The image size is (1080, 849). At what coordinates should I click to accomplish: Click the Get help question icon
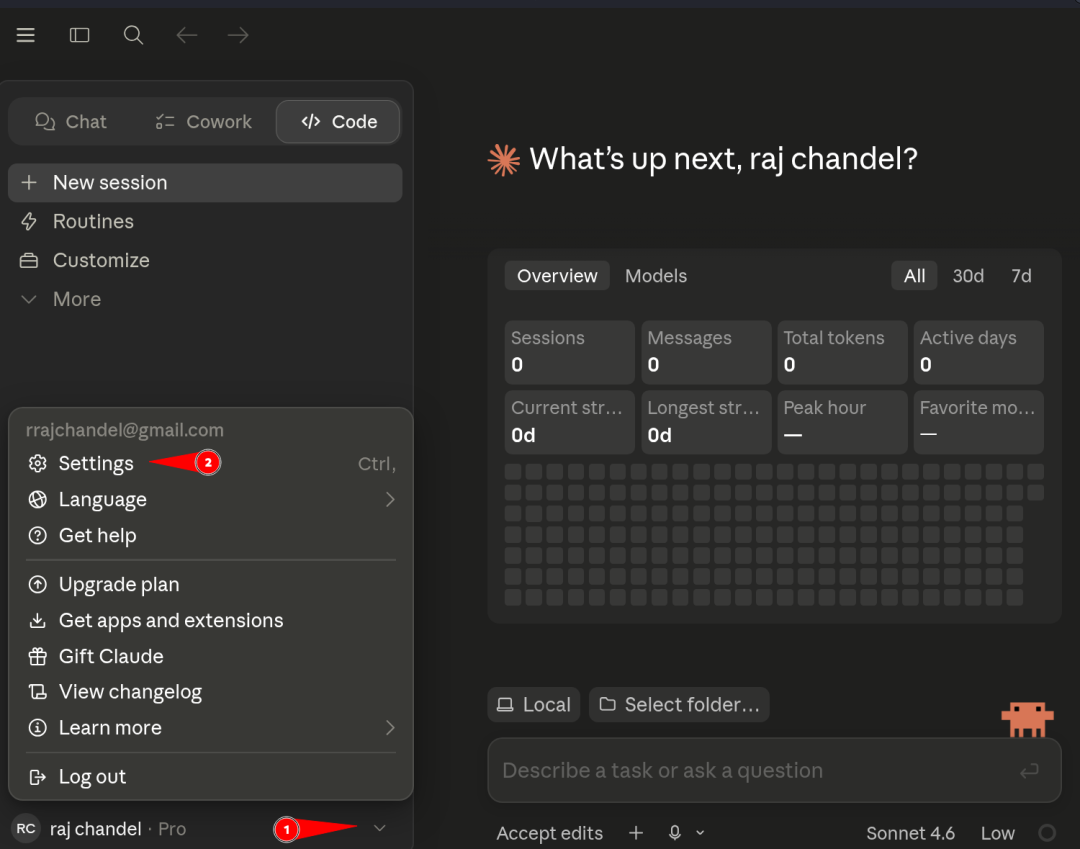[38, 535]
